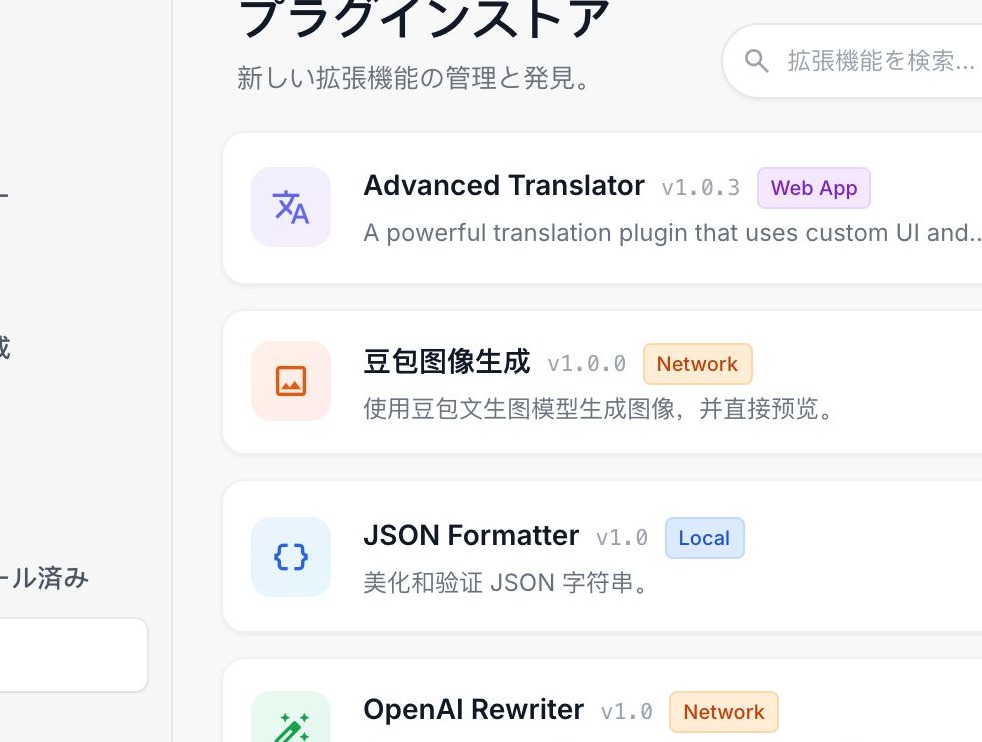This screenshot has height=742, width=982.
Task: Click version v1.0.0 label
Action: (586, 364)
